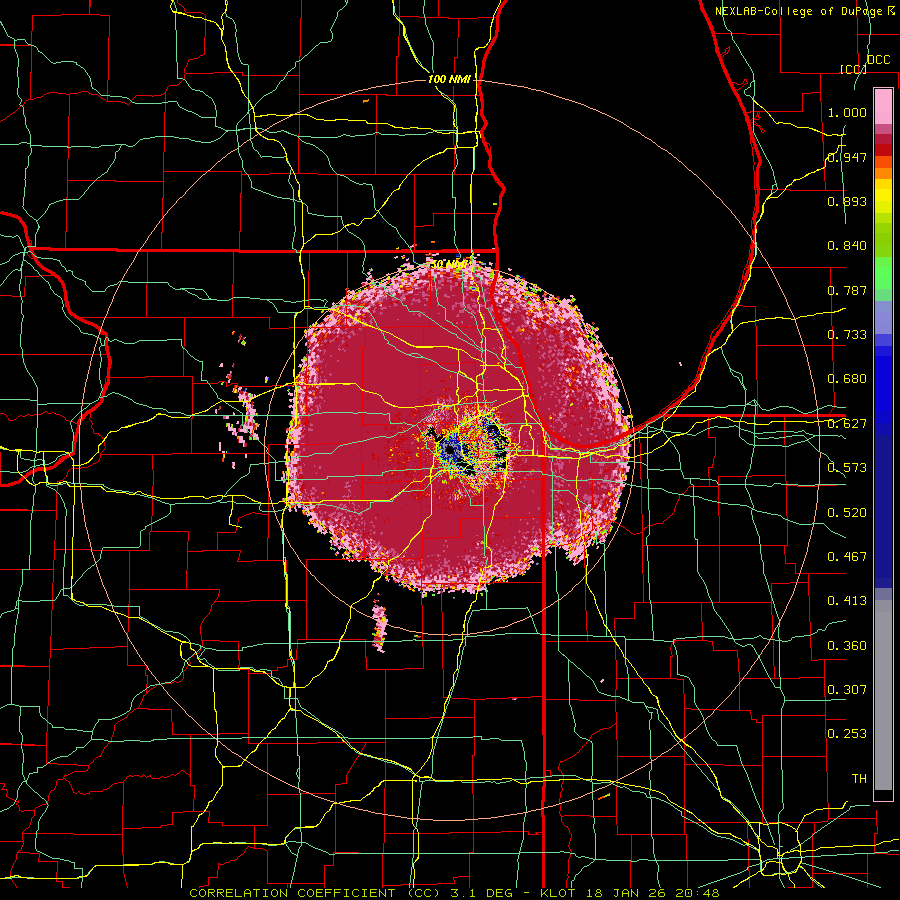Click the 0.413 legend value
900x900 pixels.
click(x=847, y=601)
